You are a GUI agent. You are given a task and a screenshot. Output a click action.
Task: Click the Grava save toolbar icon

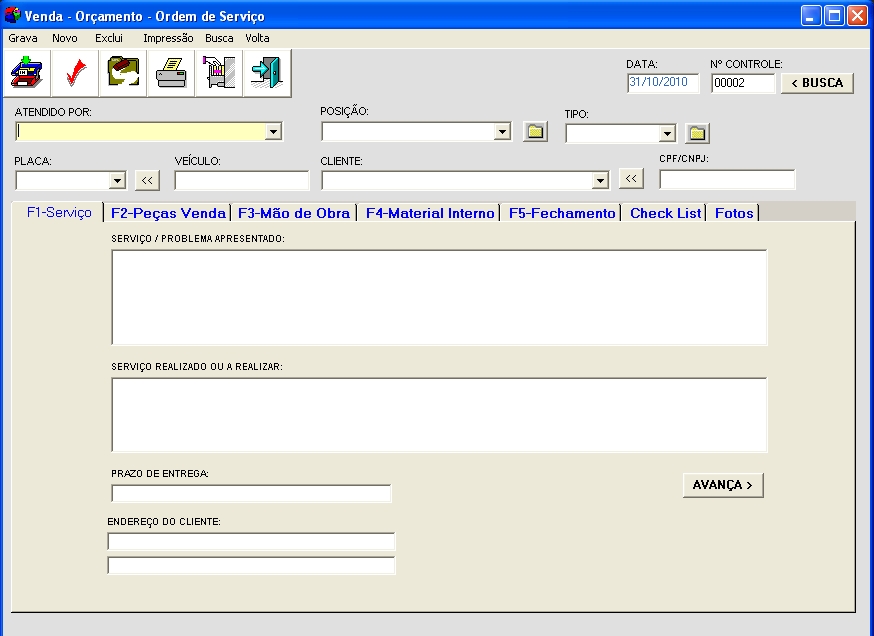click(27, 73)
